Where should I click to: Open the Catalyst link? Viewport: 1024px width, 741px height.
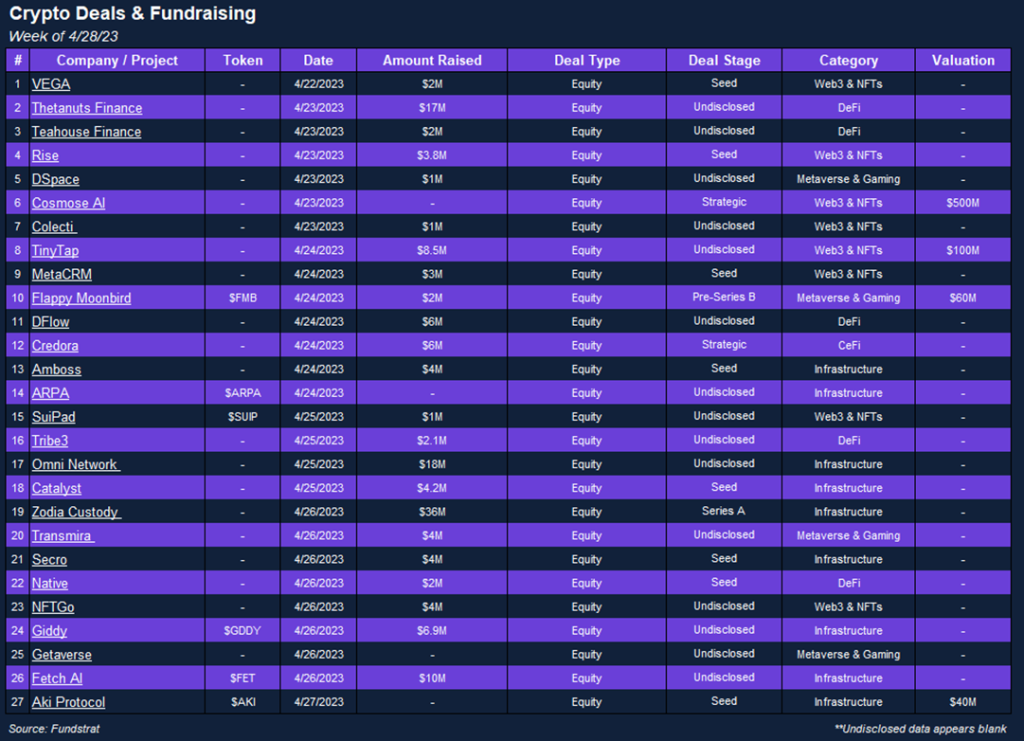57,488
